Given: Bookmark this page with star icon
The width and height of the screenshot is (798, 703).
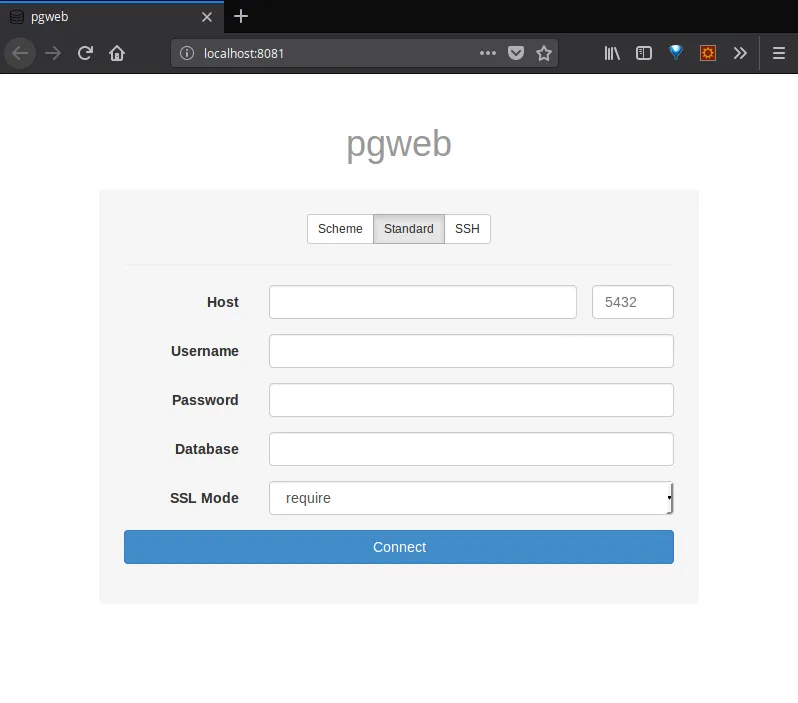Looking at the screenshot, I should coord(544,53).
